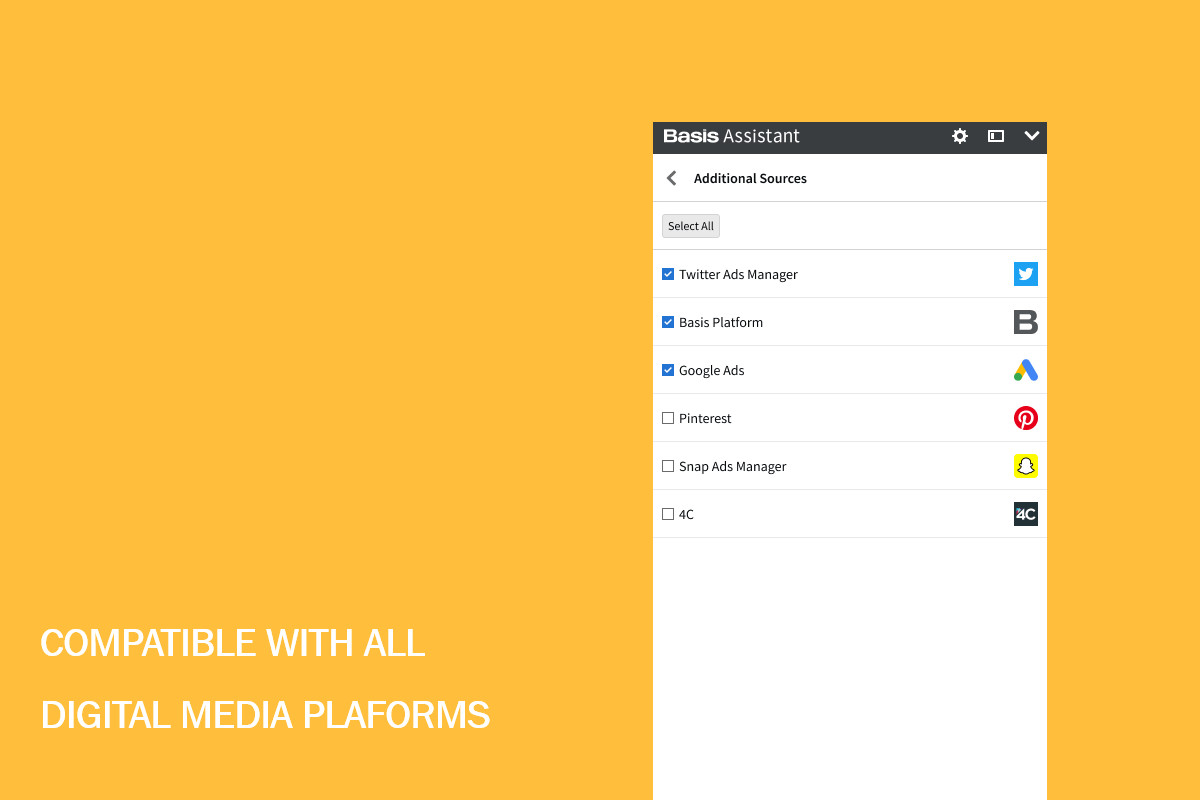Screen dimensions: 1200x800
Task: Tick the 4C source checkbox
Action: 668,514
